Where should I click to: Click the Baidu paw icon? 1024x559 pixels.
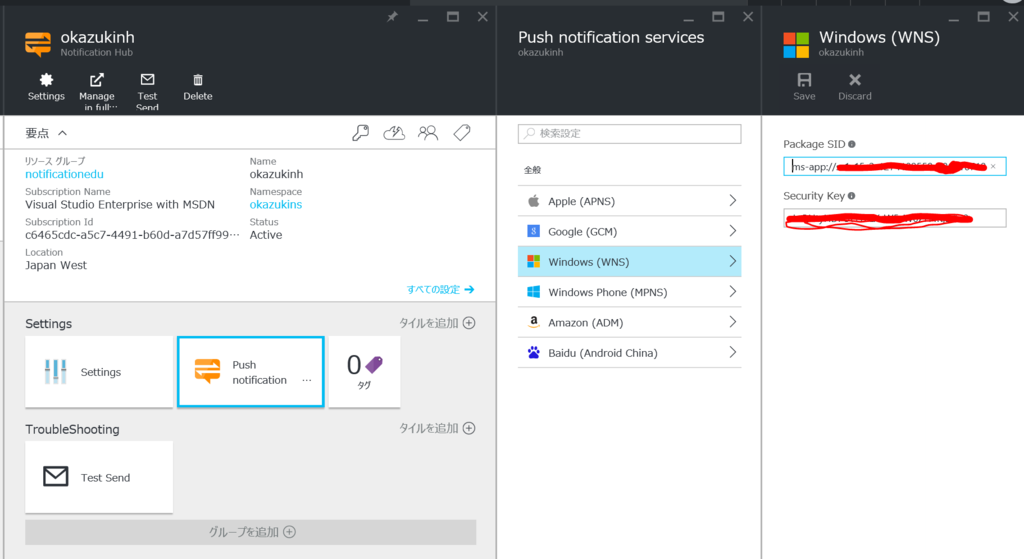pos(534,353)
